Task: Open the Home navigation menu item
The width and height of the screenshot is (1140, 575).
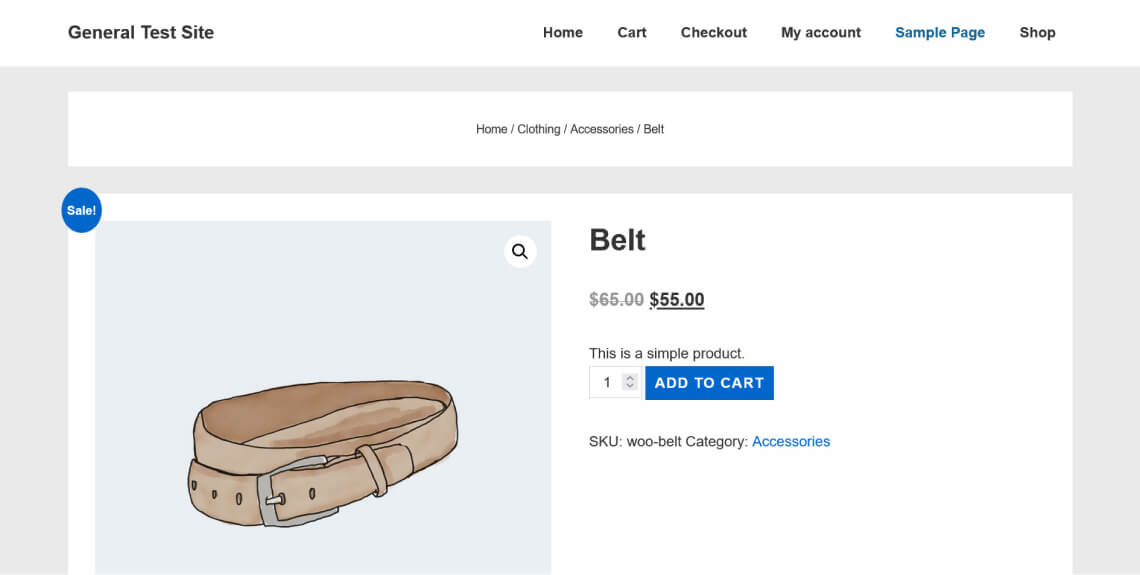Action: (562, 32)
